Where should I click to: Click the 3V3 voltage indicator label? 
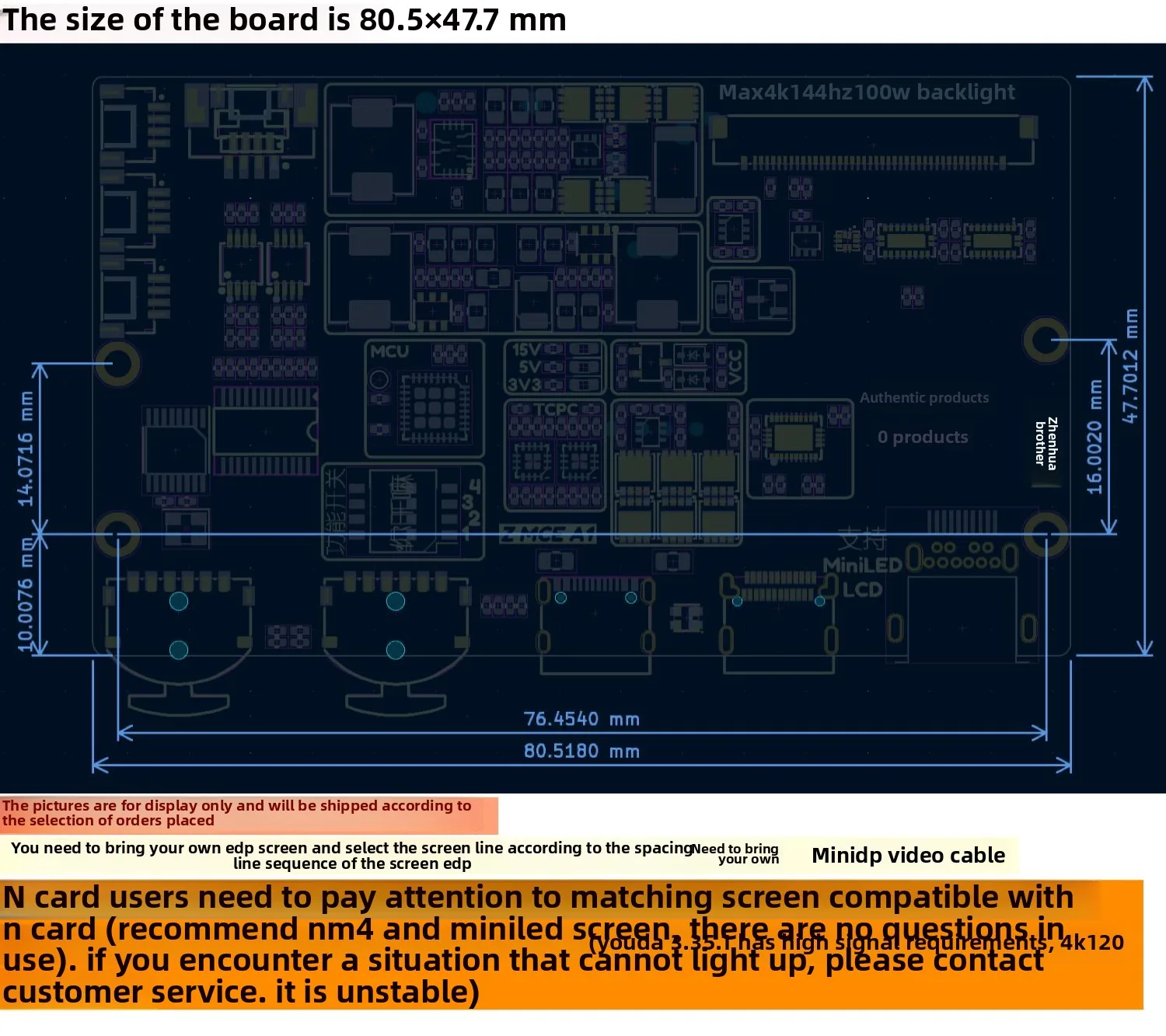point(524,385)
